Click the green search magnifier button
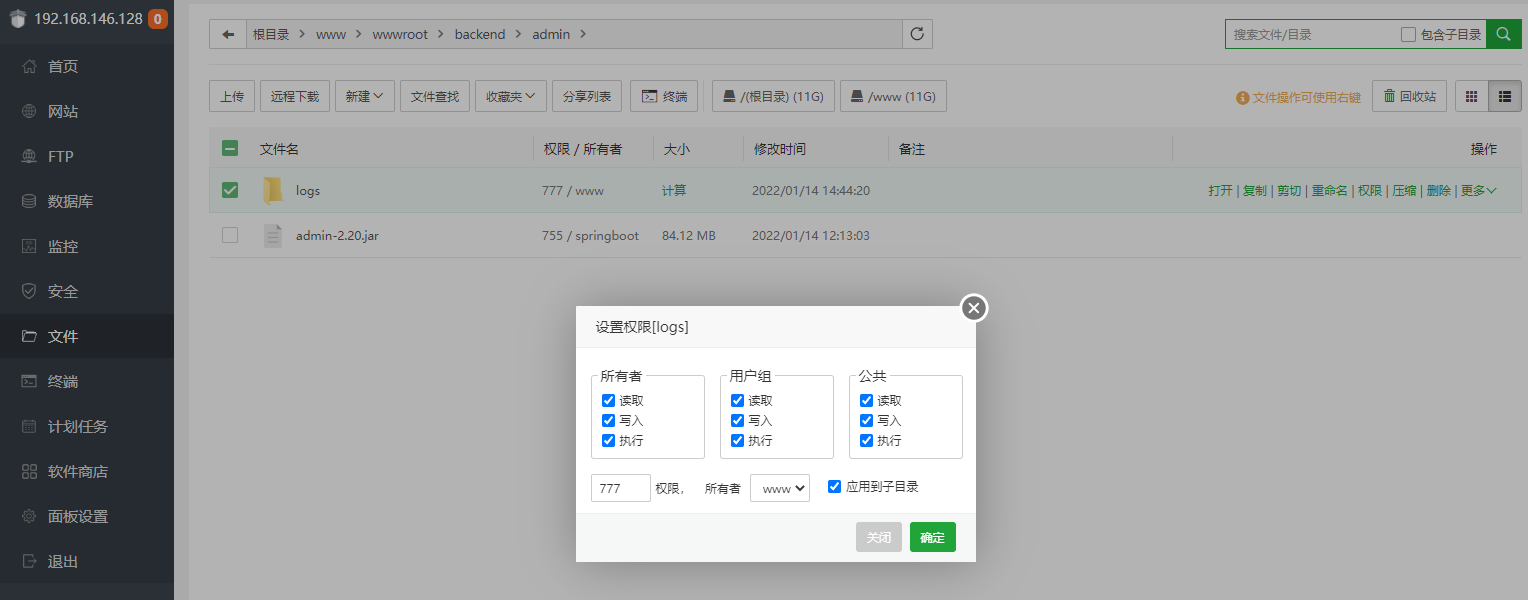1528x600 pixels. tap(1502, 34)
